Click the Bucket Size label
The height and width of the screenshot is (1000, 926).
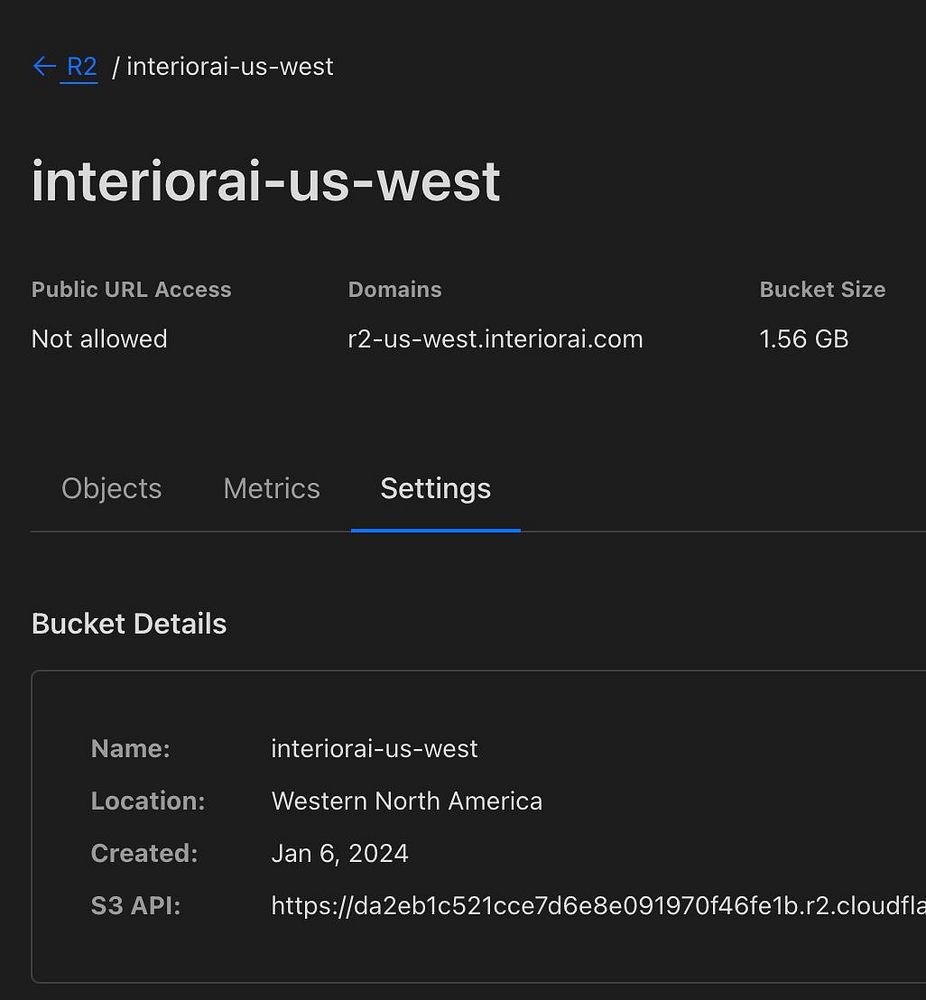(822, 290)
